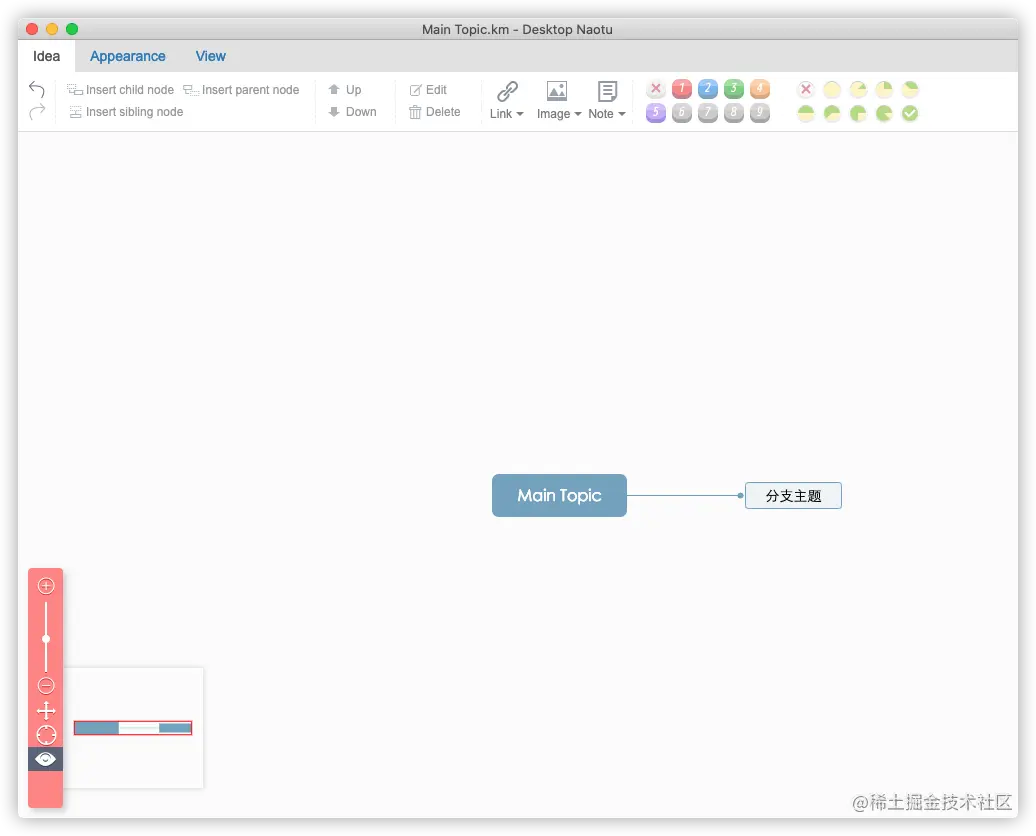
Task: Click the Link chain icon
Action: tap(507, 91)
